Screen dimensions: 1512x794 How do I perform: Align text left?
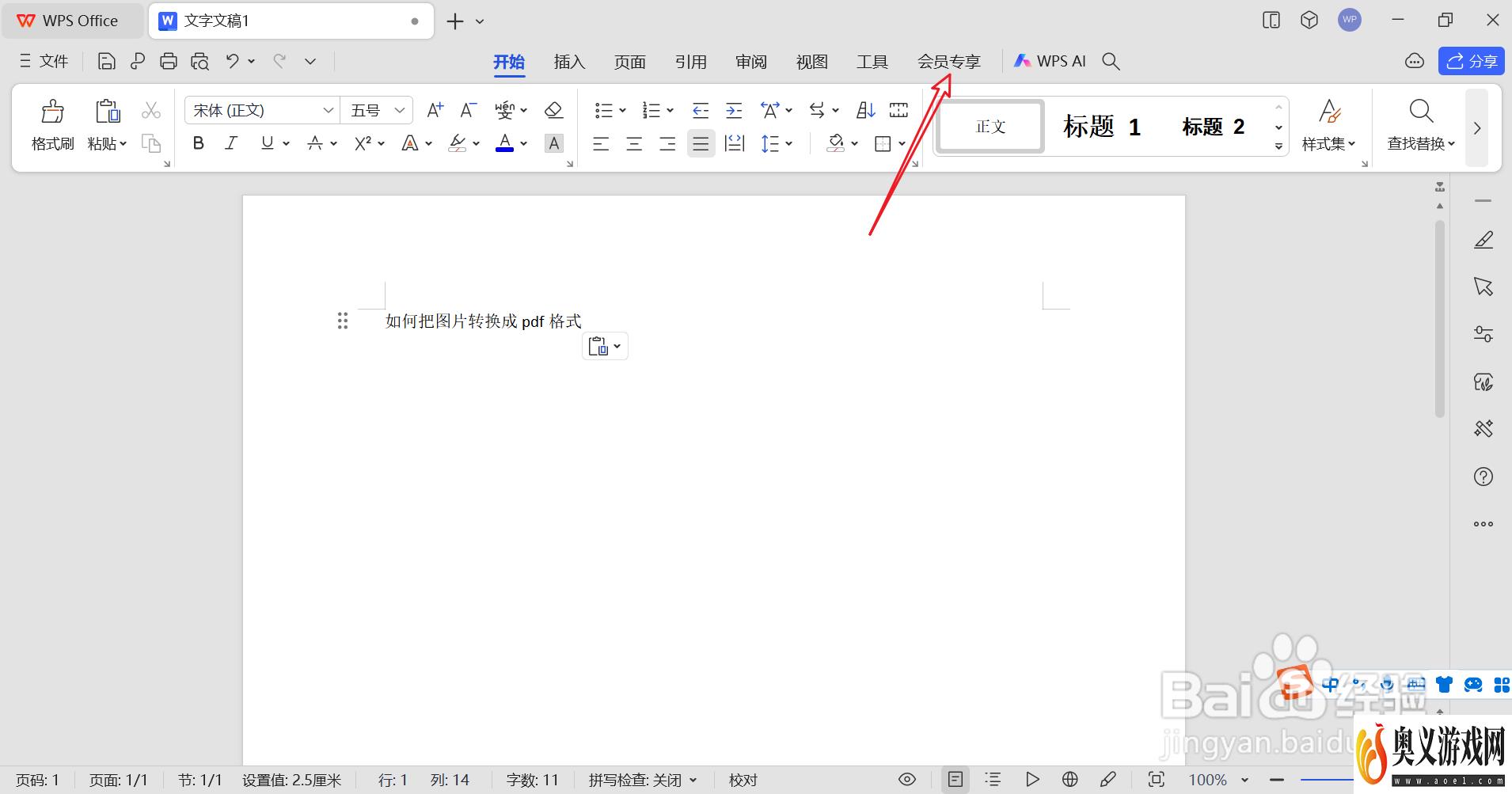pos(601,143)
